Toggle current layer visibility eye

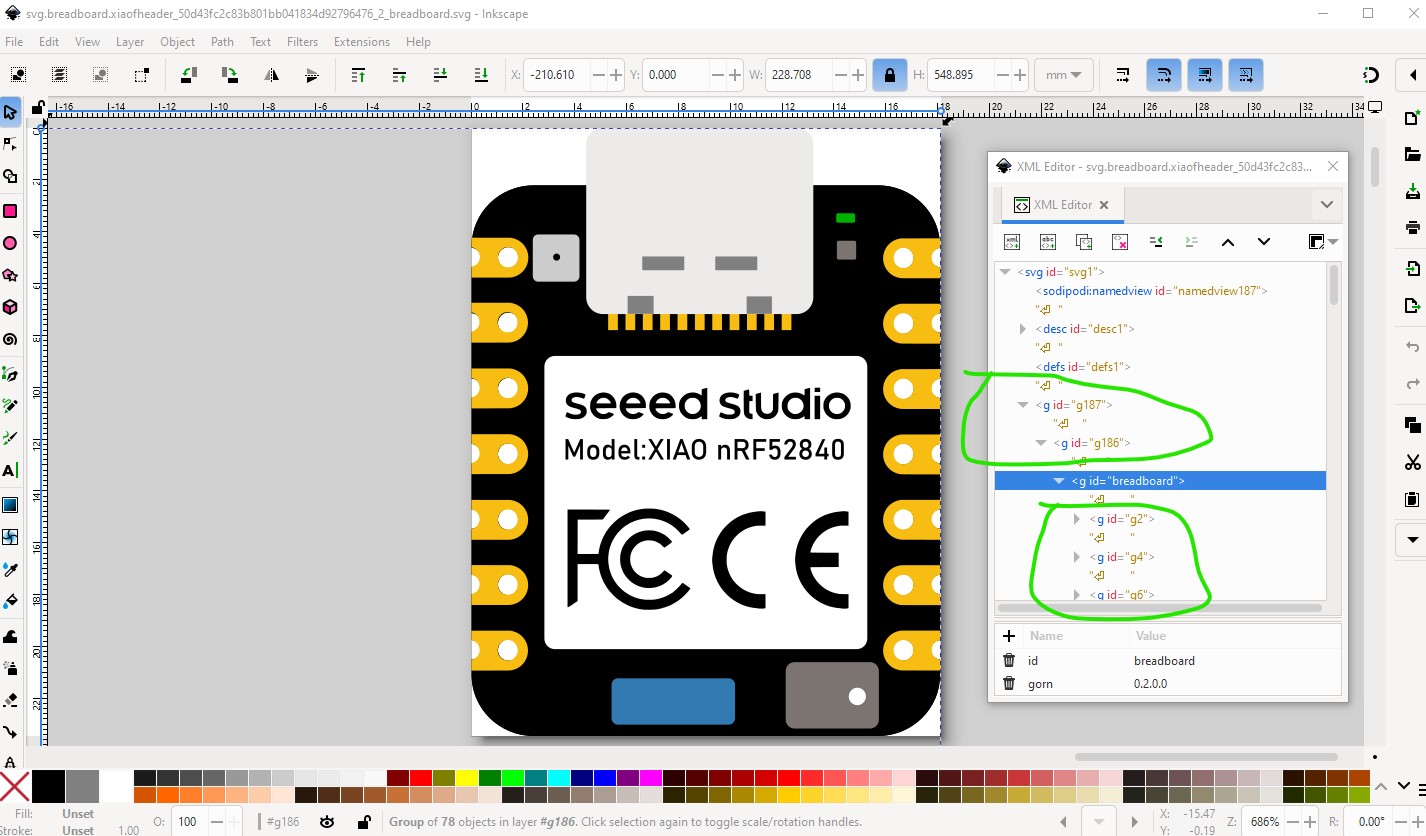327,822
